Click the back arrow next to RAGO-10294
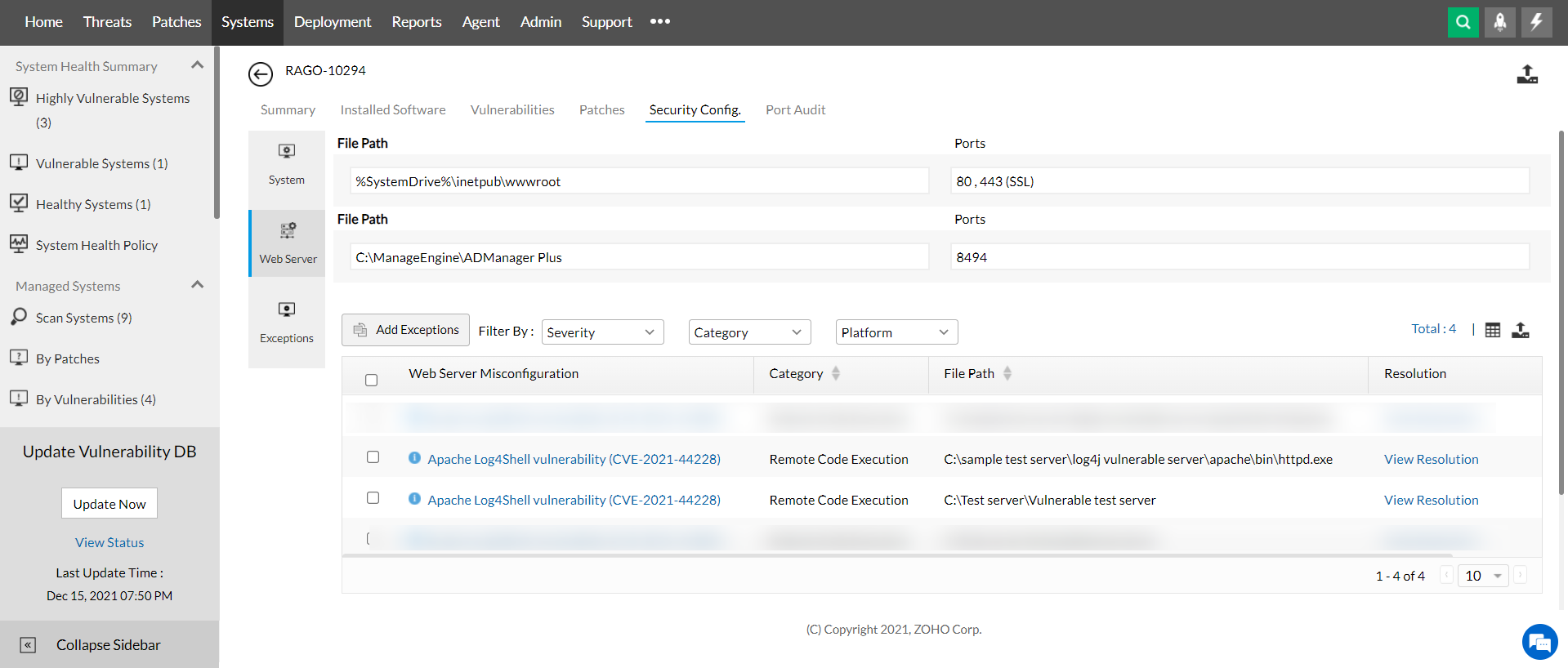The height and width of the screenshot is (668, 1568). coord(261,74)
